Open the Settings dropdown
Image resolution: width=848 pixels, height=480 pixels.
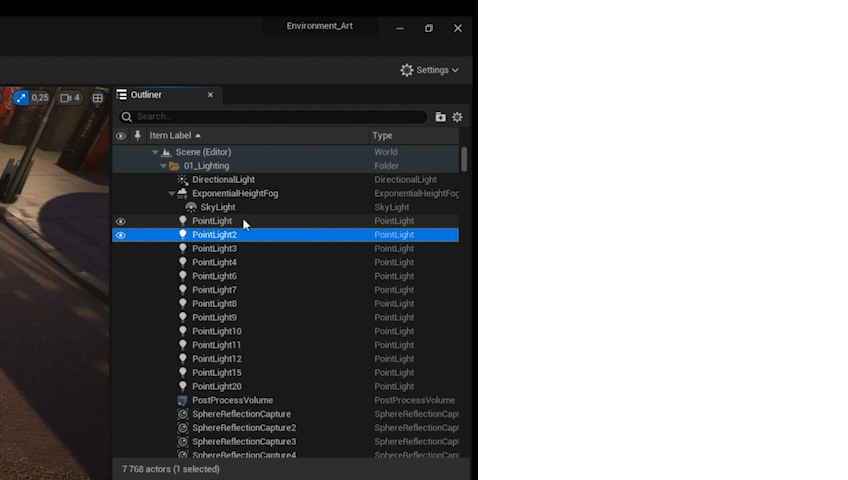point(429,70)
